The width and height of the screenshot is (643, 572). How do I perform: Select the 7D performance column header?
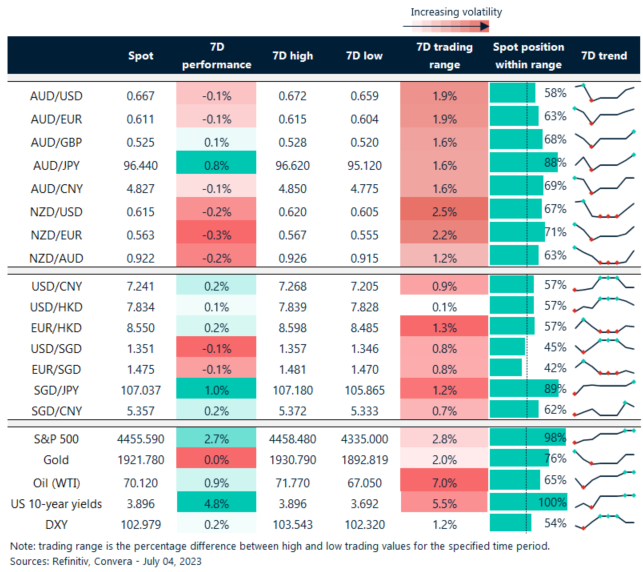216,56
